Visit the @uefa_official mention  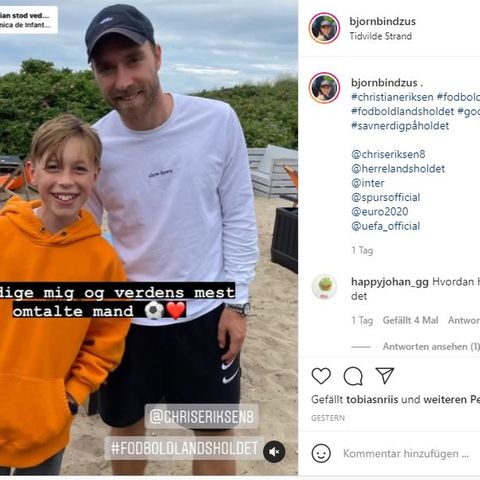pos(385,226)
